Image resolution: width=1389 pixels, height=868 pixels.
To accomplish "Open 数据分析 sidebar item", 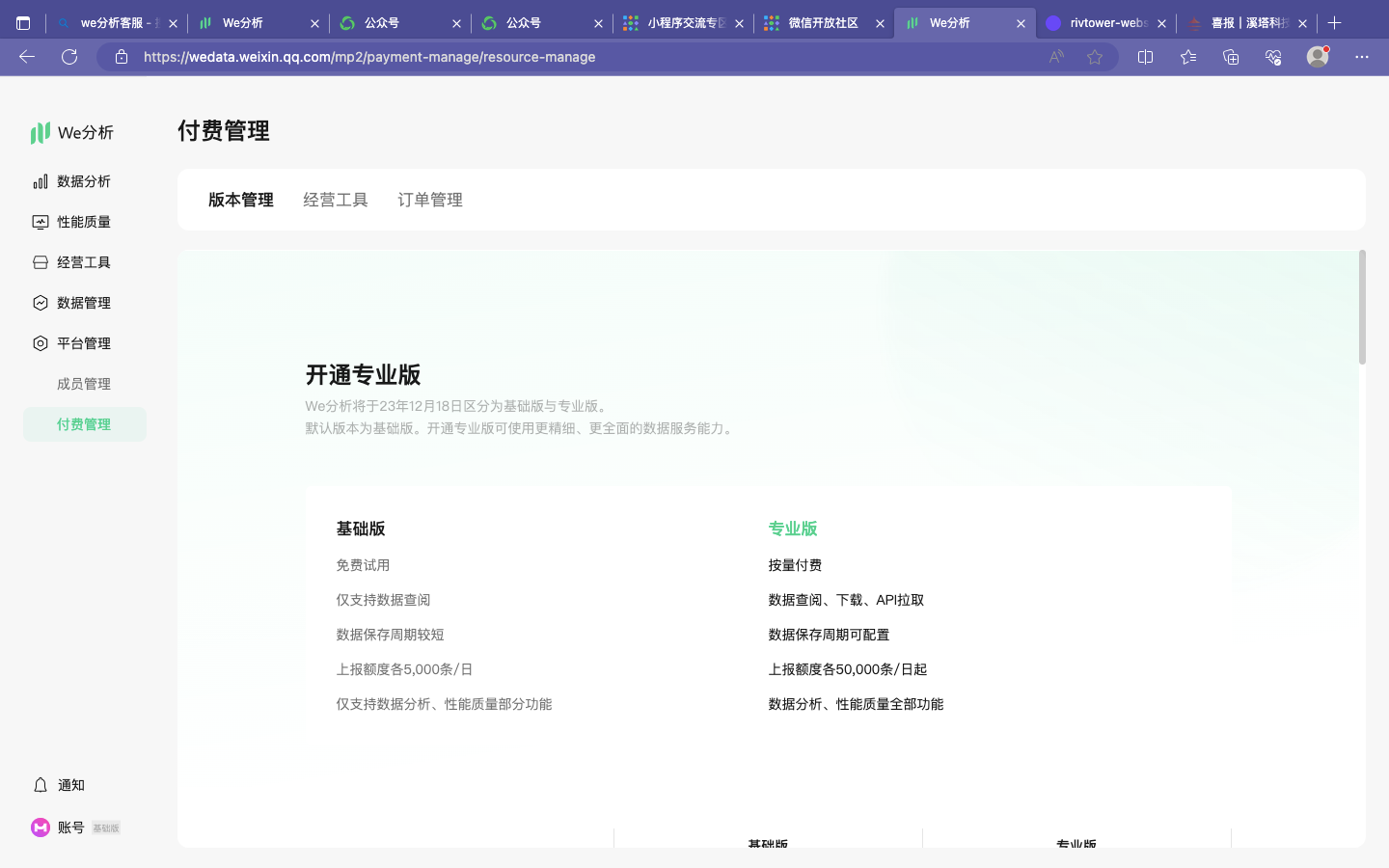I will (84, 181).
